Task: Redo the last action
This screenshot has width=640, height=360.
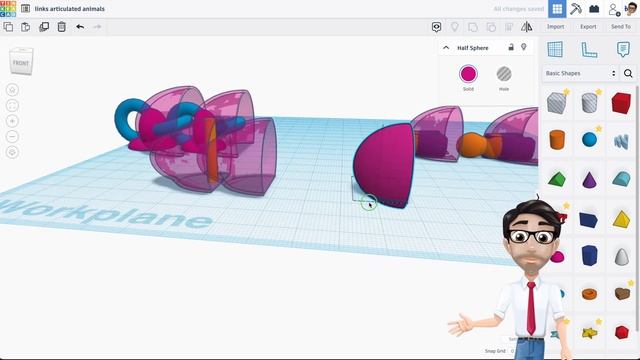Action: [x=97, y=27]
